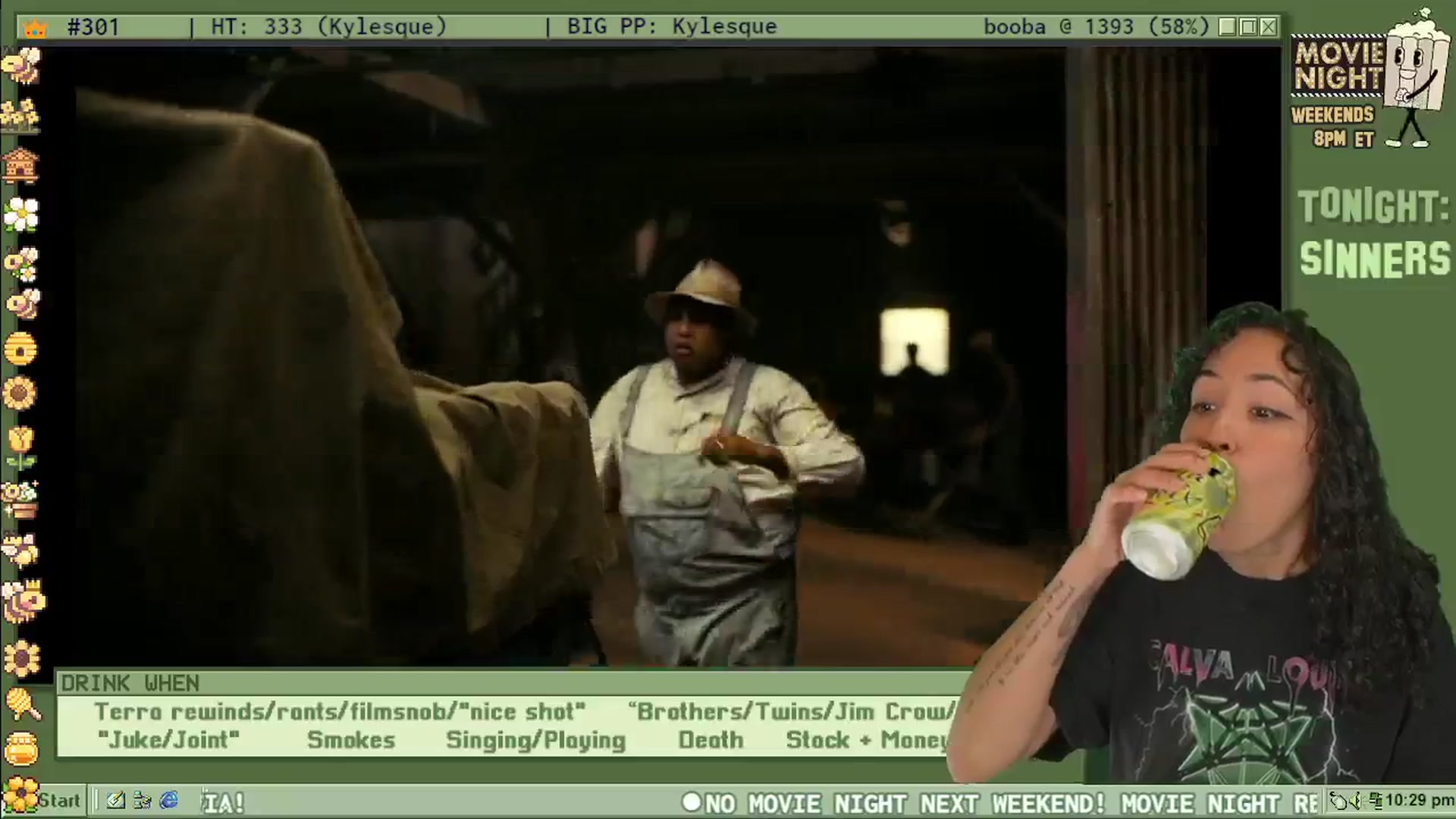Click the 'SINNERS' movie title text
The image size is (1456, 819).
click(1375, 259)
